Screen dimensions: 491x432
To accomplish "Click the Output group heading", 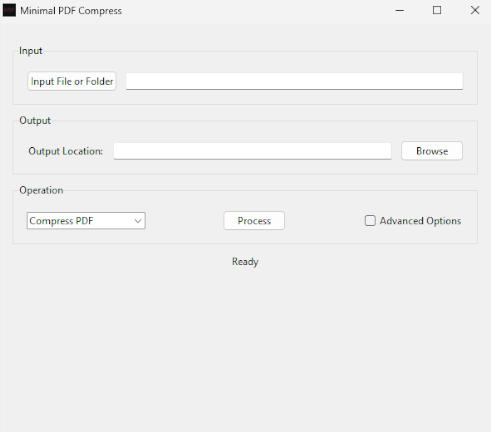I will (35, 120).
